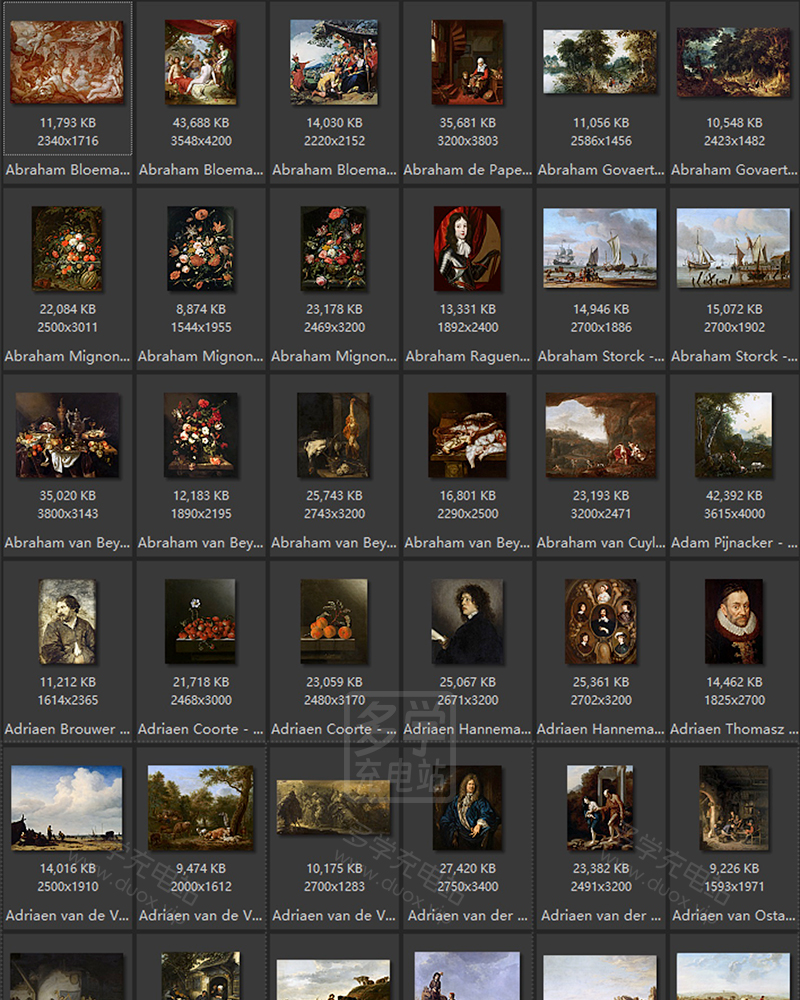Select the 43,688 KB Abraham Bloemaert thumbnail

coord(201,62)
